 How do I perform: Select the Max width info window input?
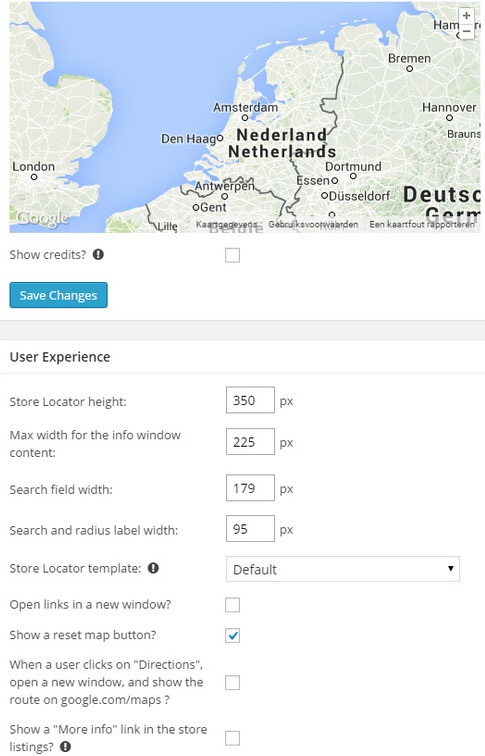click(x=250, y=442)
